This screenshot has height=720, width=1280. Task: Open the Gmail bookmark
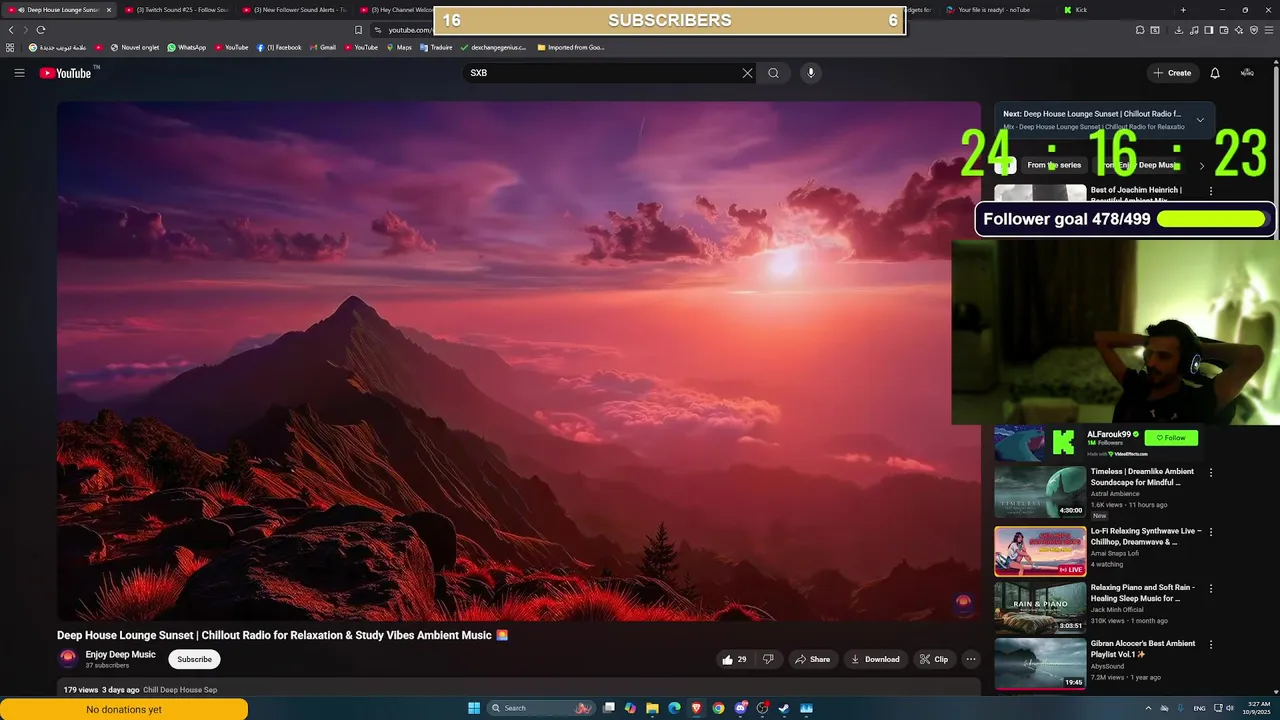click(322, 47)
